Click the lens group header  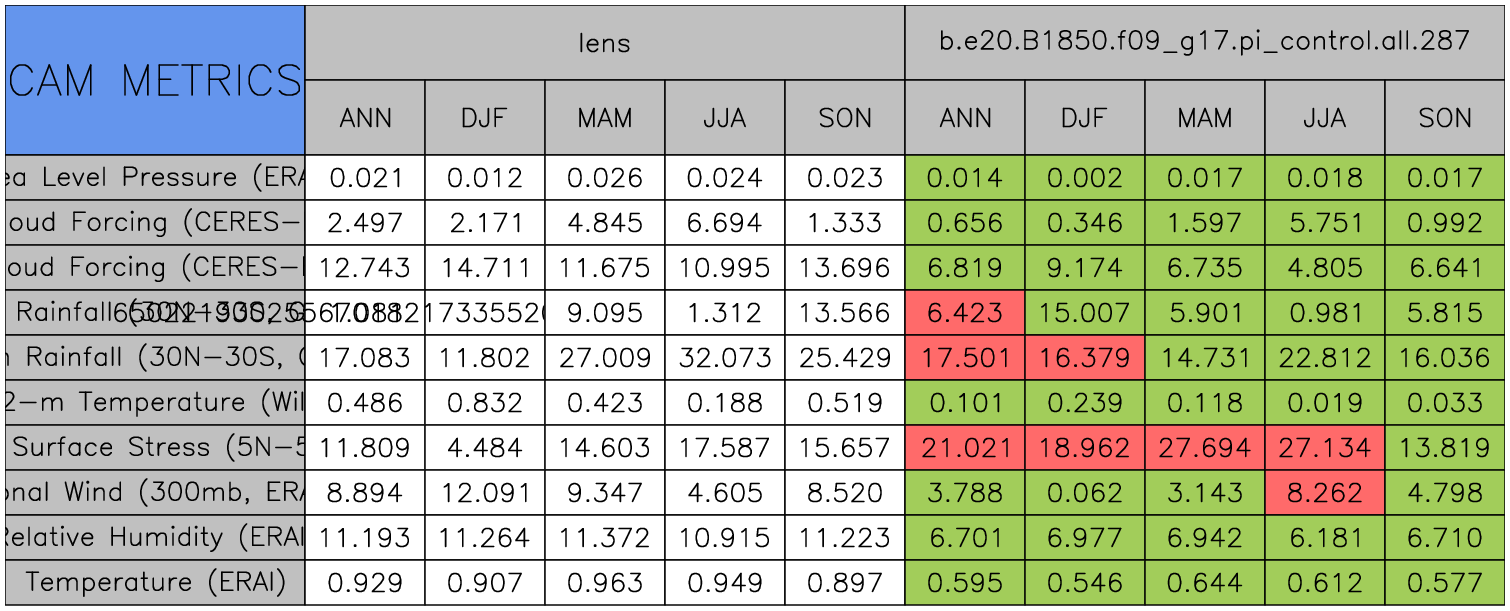[x=604, y=42]
